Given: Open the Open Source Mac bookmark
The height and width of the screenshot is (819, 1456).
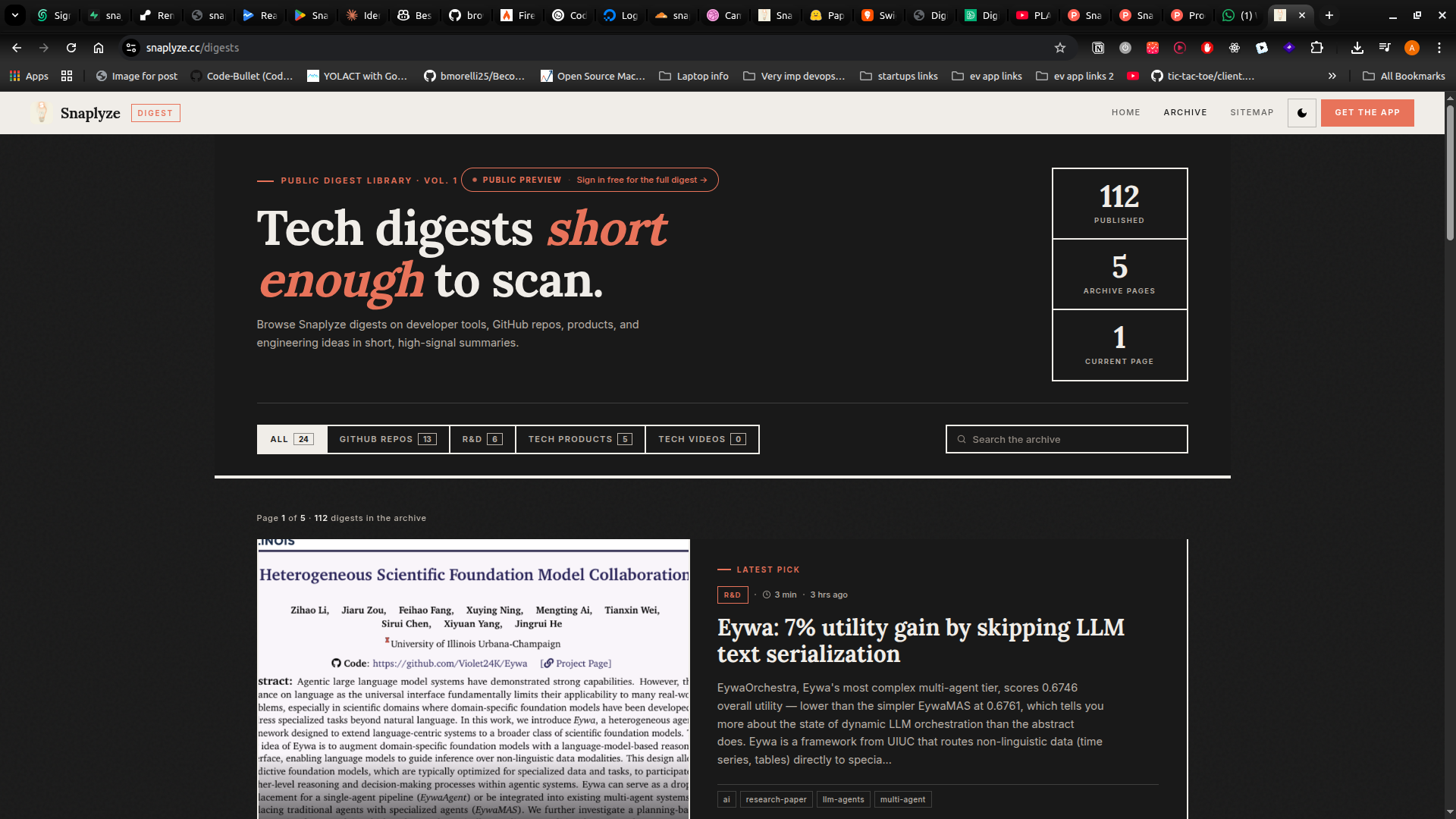Looking at the screenshot, I should click(593, 76).
